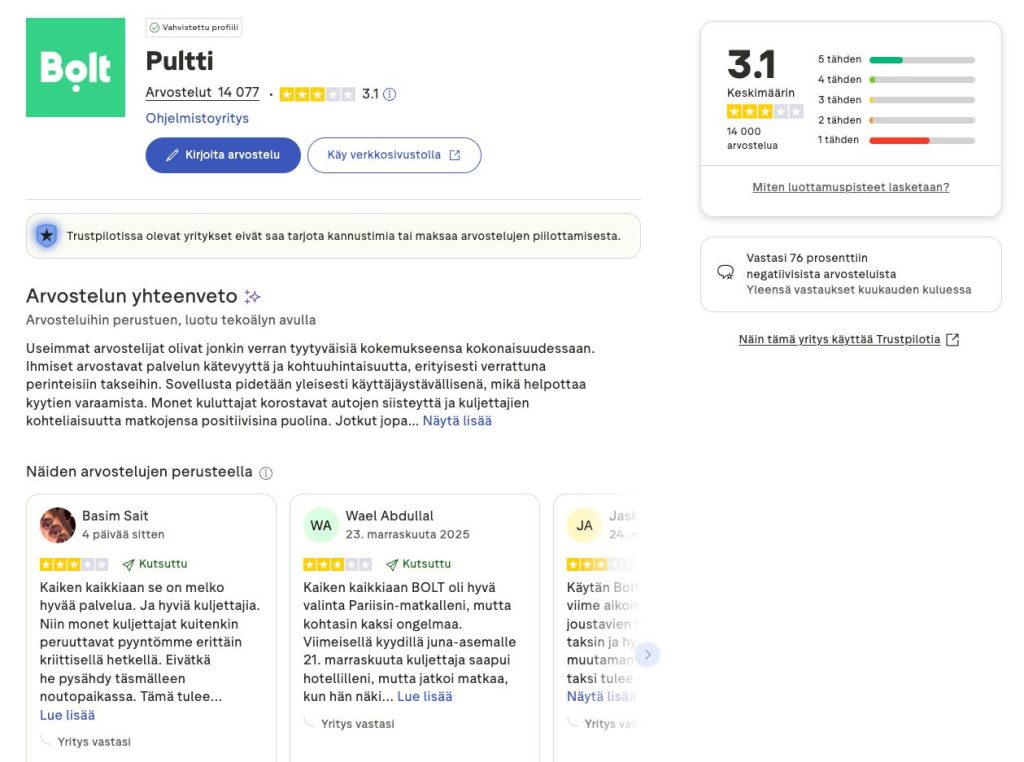Click the external link icon on Käy verkkosivustolla
Viewport: 1024px width, 762px height.
coord(457,155)
